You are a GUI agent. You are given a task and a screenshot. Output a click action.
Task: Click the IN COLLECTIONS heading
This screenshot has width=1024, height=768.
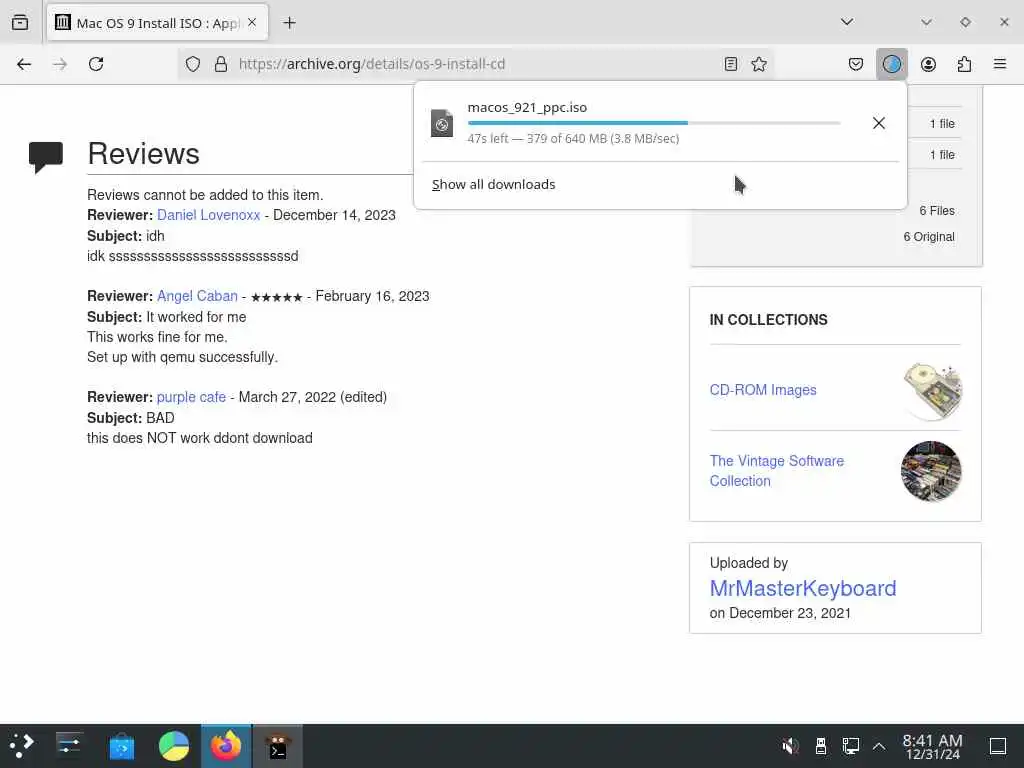769,320
